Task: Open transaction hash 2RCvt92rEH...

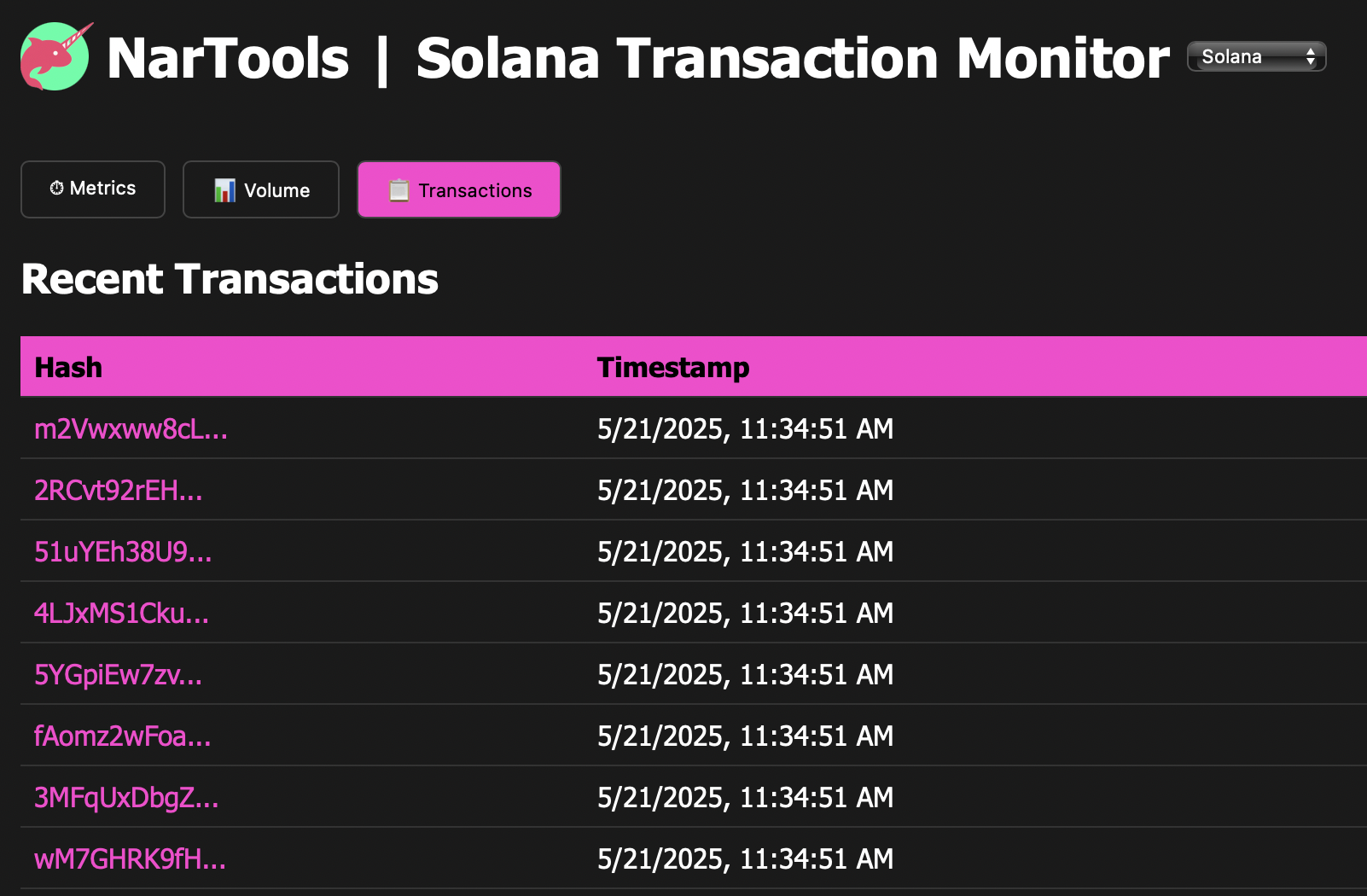Action: pyautogui.click(x=119, y=490)
